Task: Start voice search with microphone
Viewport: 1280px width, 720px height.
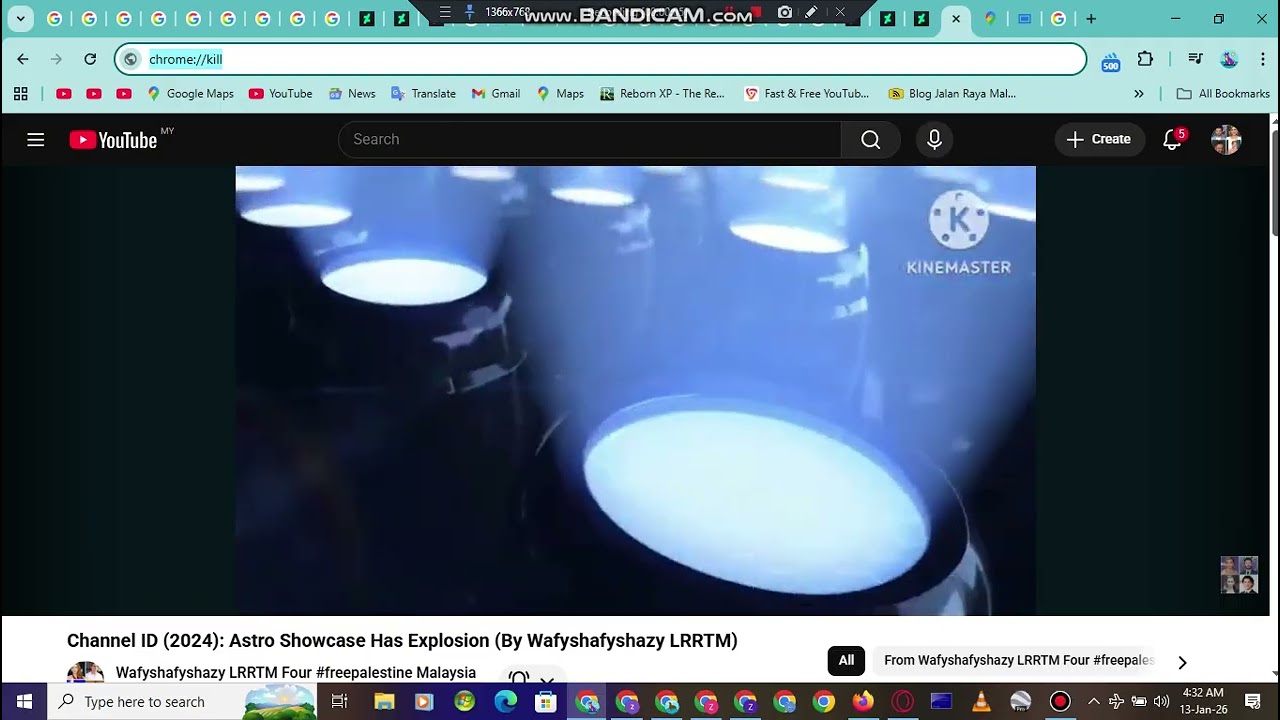Action: point(934,139)
